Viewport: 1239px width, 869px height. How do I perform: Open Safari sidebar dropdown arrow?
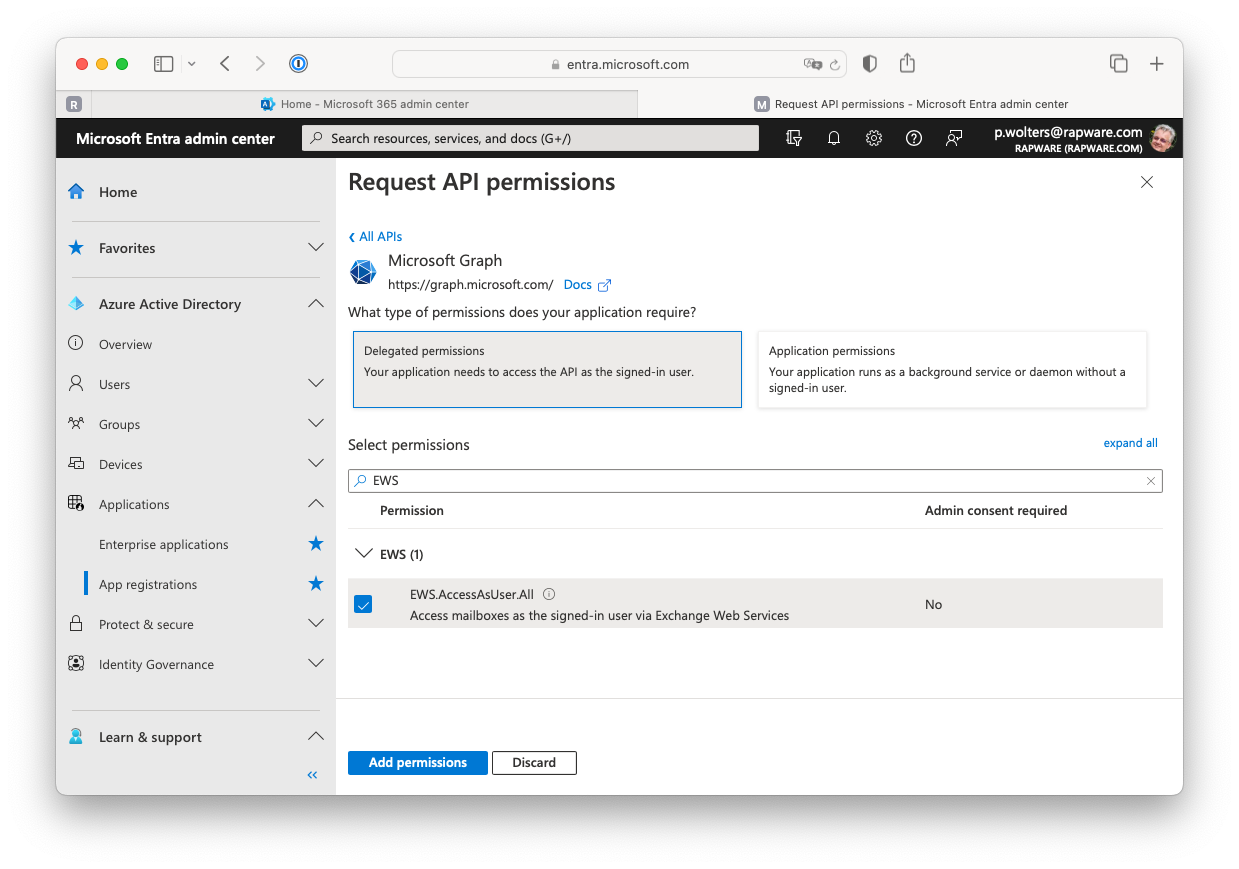pyautogui.click(x=191, y=64)
